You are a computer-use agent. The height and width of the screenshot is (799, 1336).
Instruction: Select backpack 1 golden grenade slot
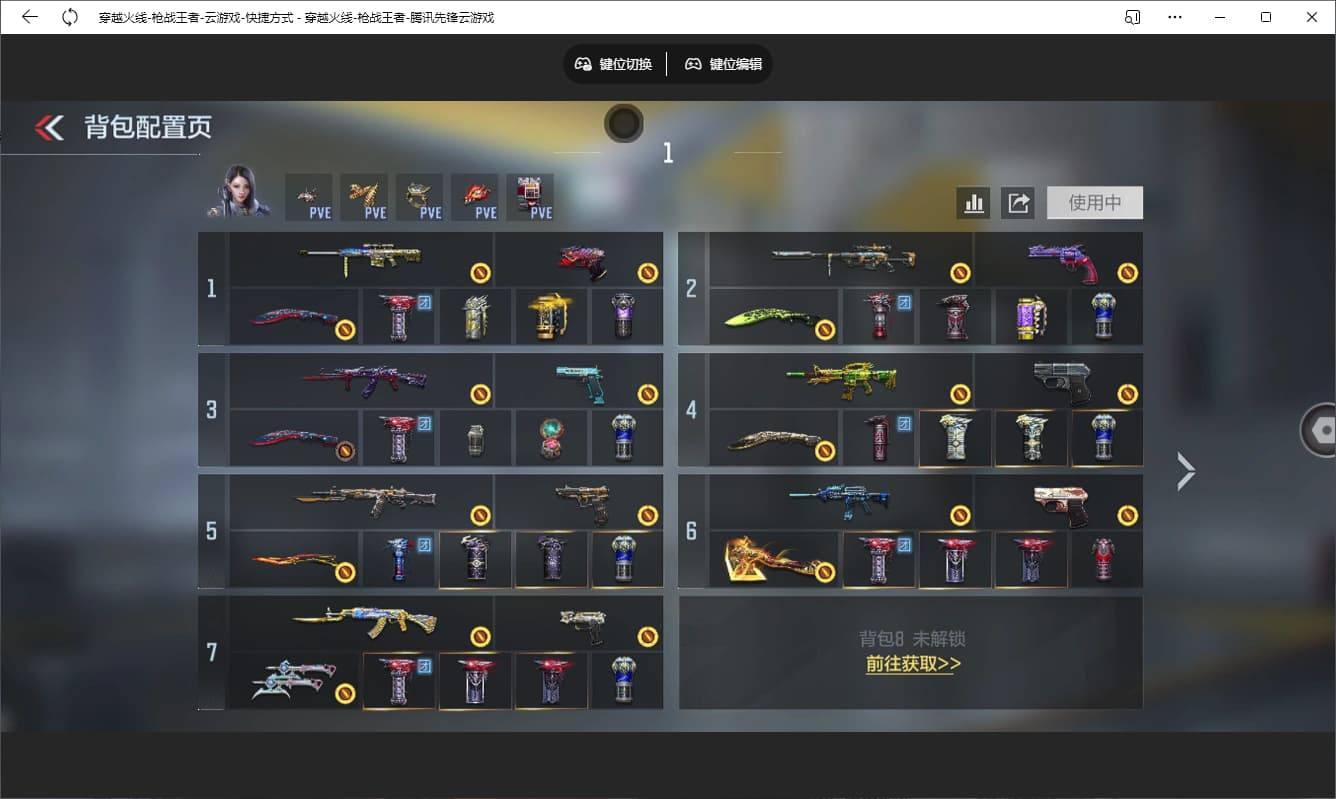552,317
